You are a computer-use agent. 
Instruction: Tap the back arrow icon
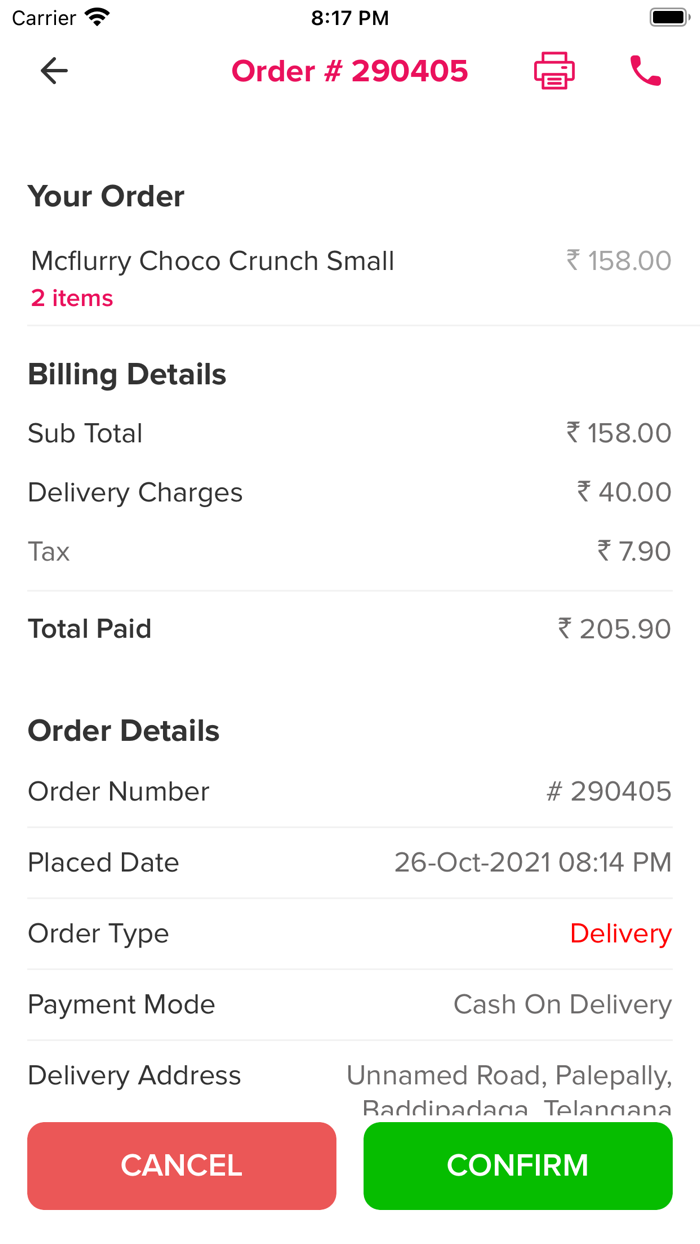(x=54, y=70)
